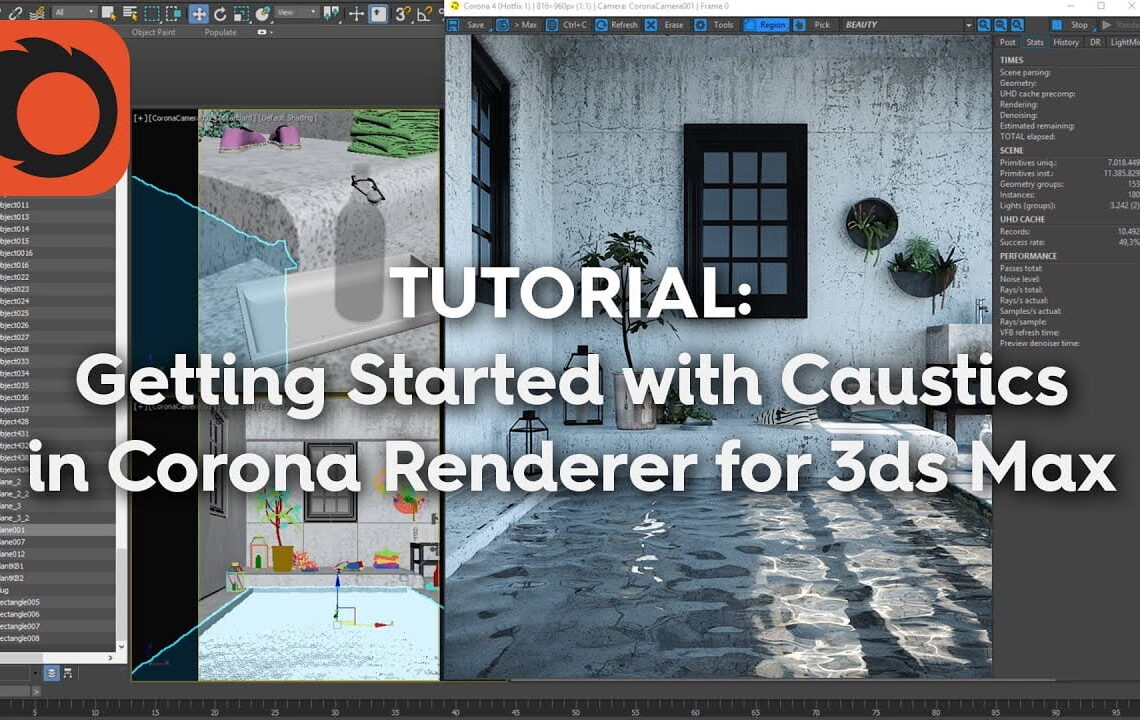
Task: Click the Rectangular Selection Region icon
Action: (152, 13)
